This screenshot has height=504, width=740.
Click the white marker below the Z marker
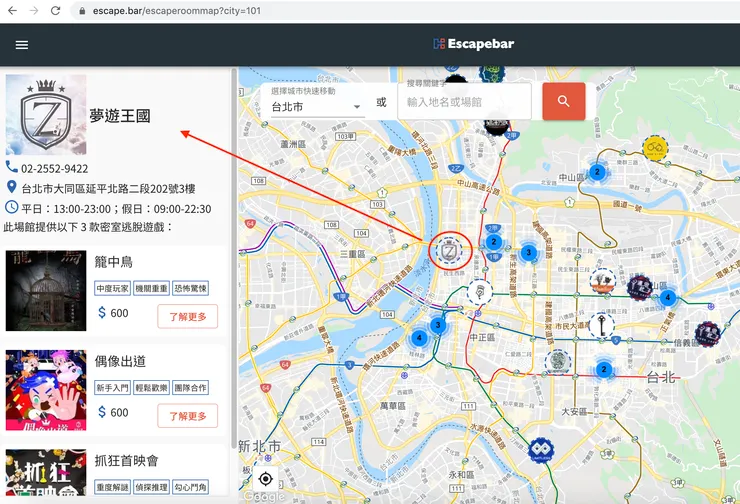[479, 292]
